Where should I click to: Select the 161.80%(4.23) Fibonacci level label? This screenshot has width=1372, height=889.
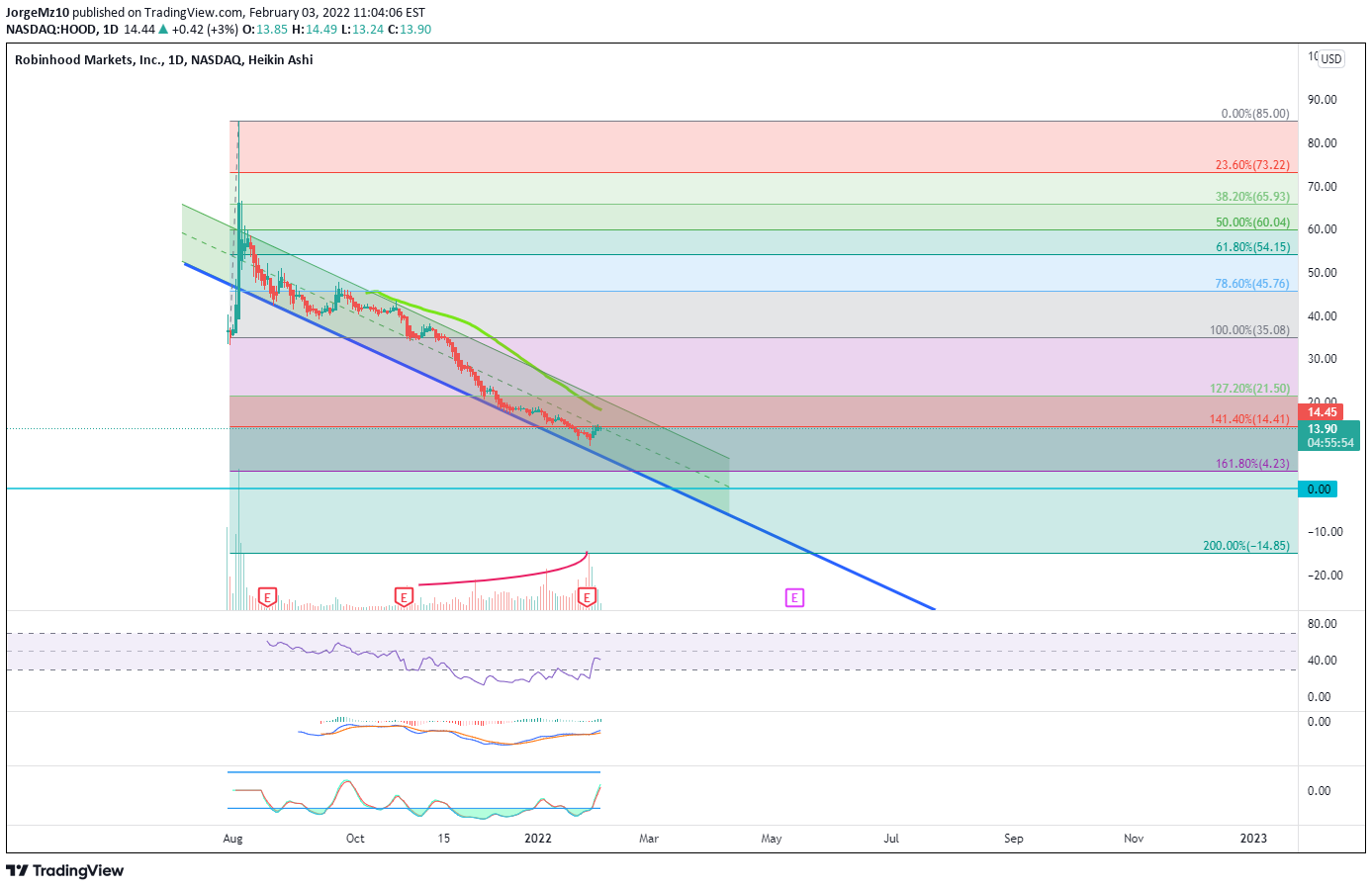(x=1251, y=464)
